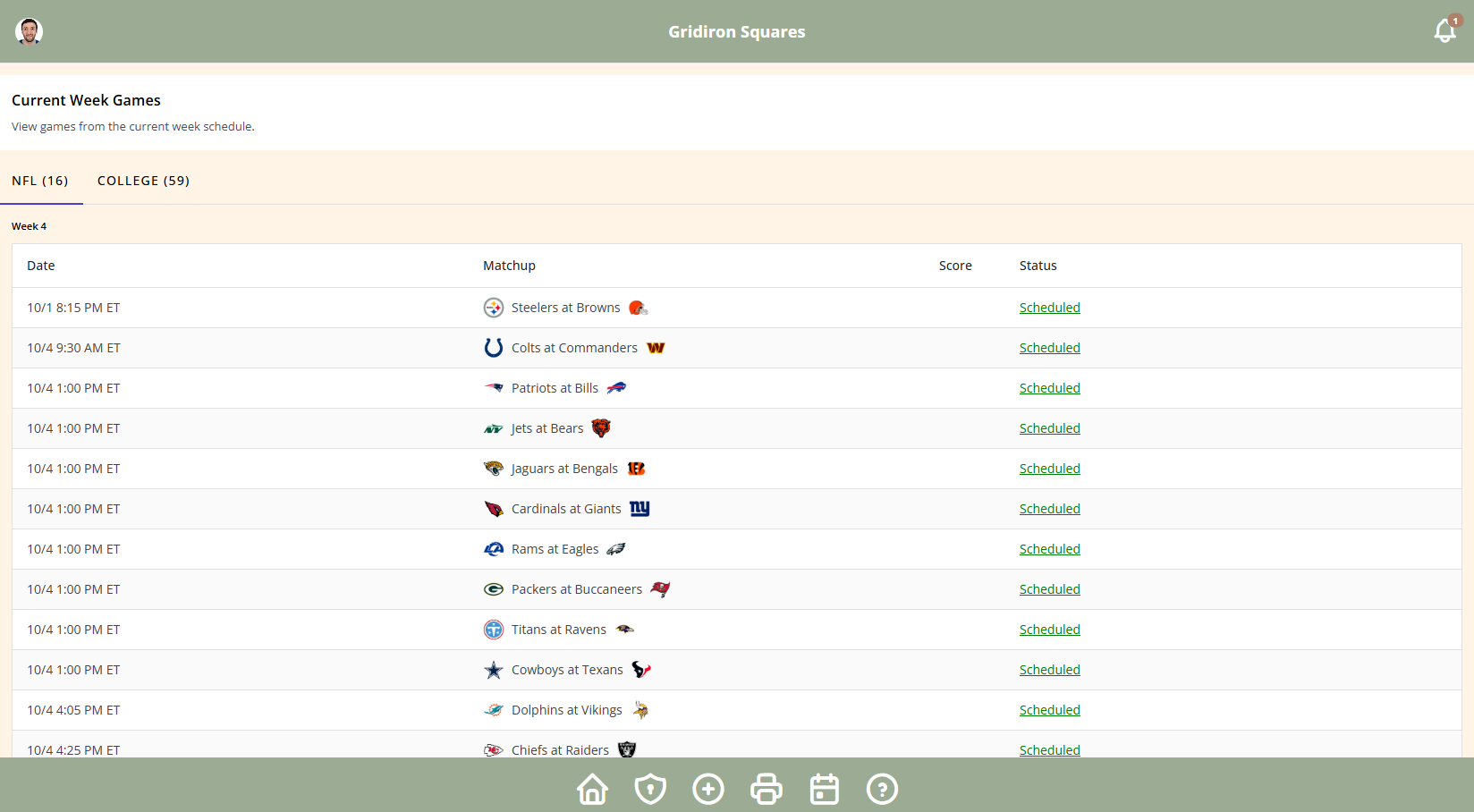
Task: Go to Home from bottom bar
Action: pos(592,789)
